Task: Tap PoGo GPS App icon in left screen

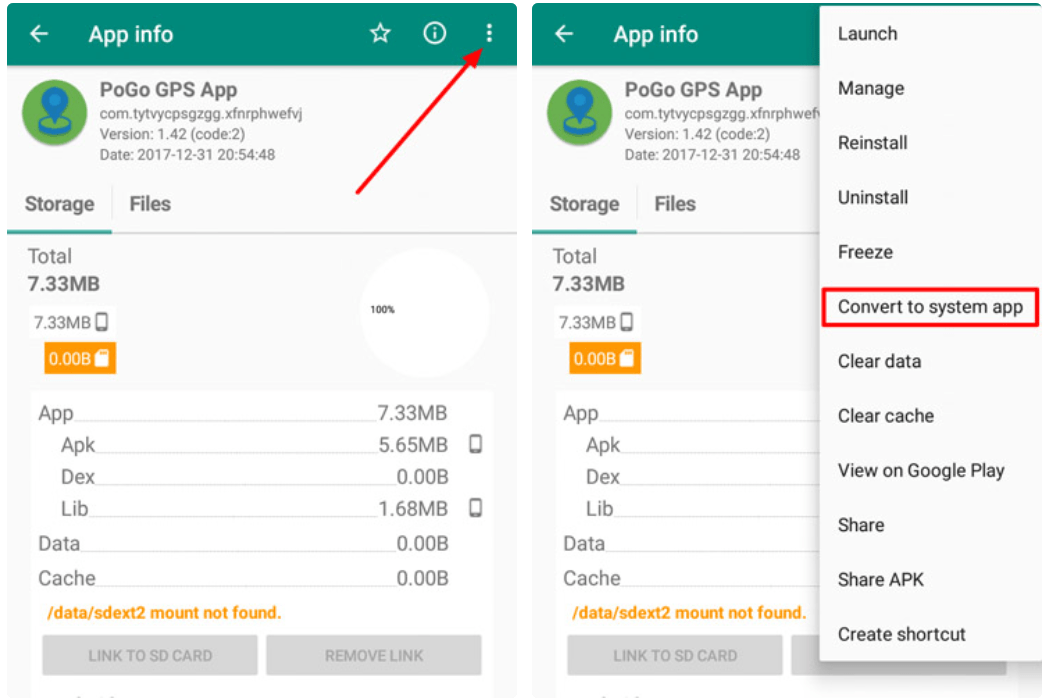Action: pyautogui.click(x=55, y=113)
